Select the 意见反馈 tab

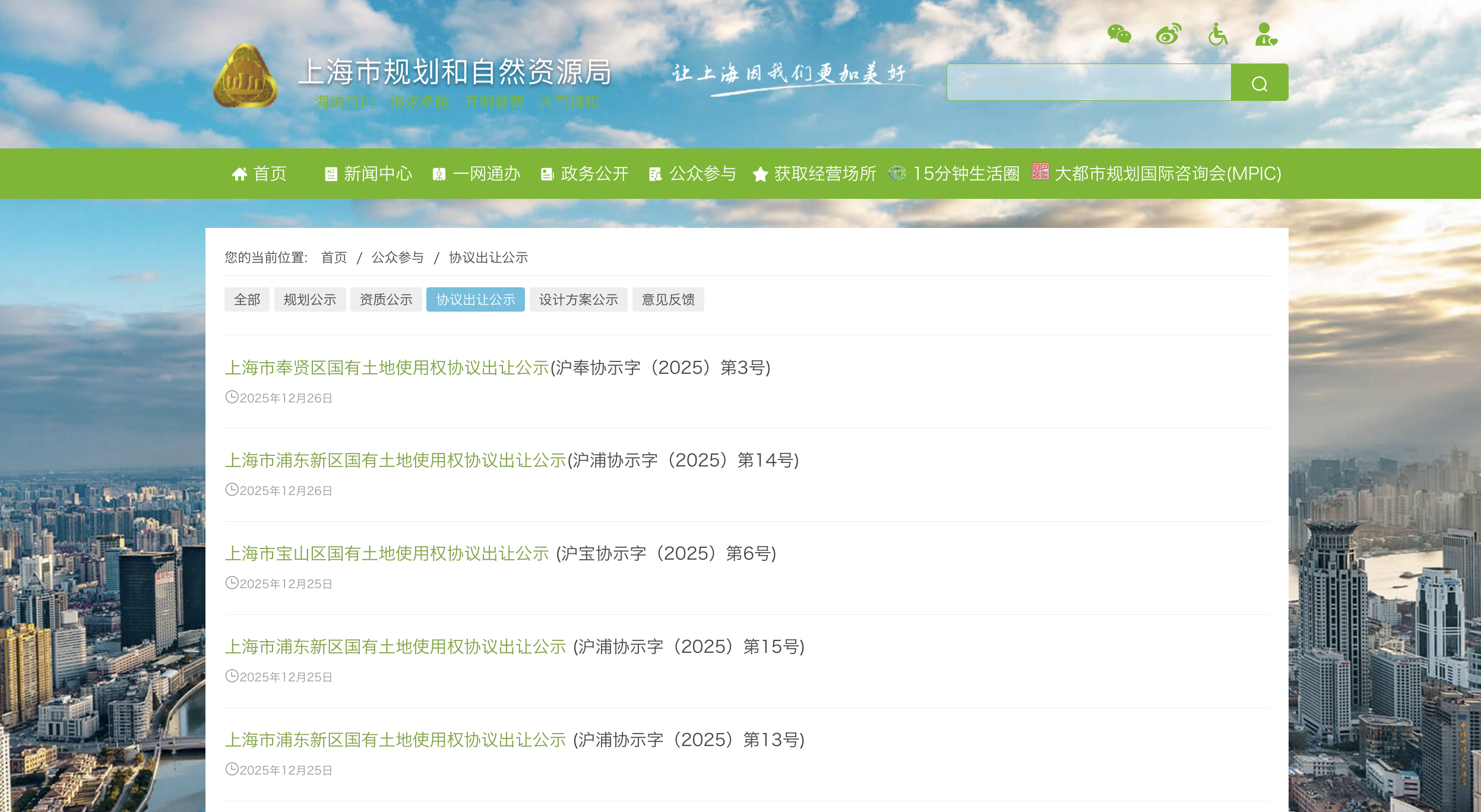click(668, 300)
